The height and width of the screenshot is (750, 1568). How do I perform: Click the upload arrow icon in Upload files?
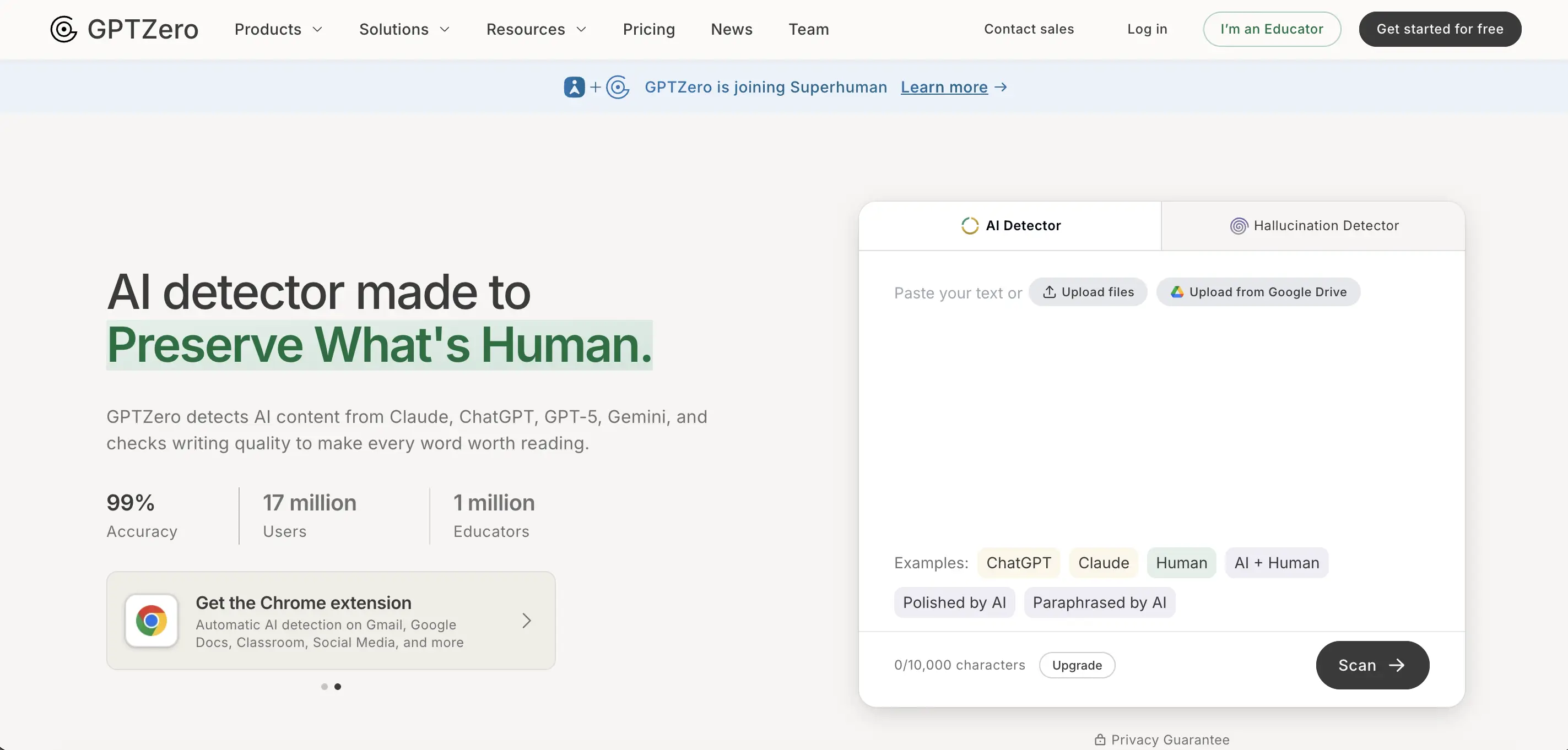[1050, 292]
